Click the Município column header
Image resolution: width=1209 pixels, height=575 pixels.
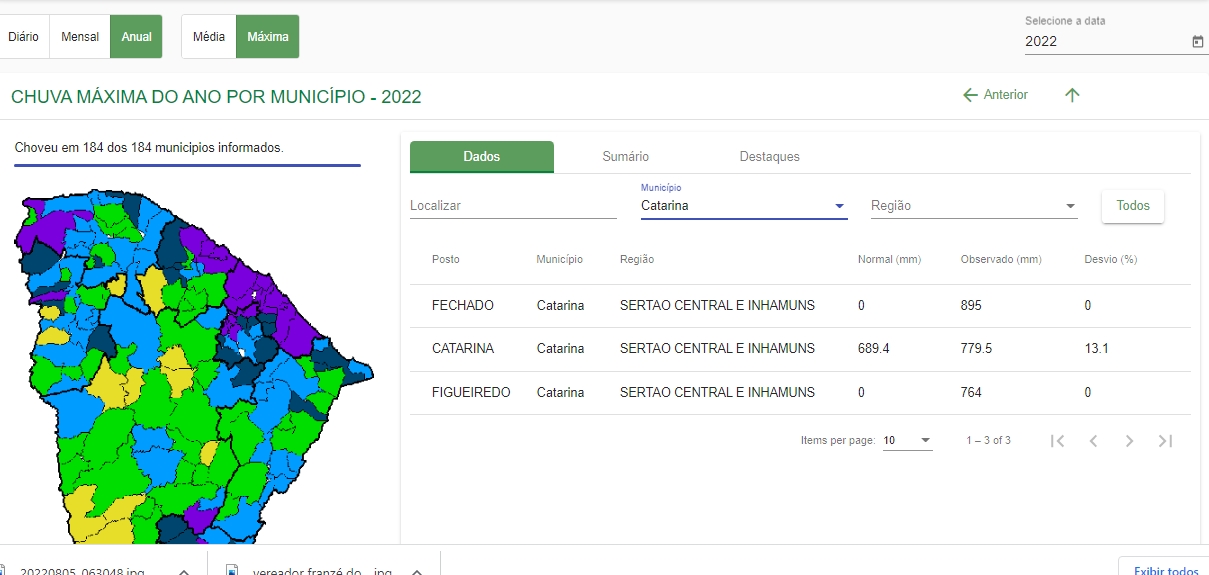(559, 260)
